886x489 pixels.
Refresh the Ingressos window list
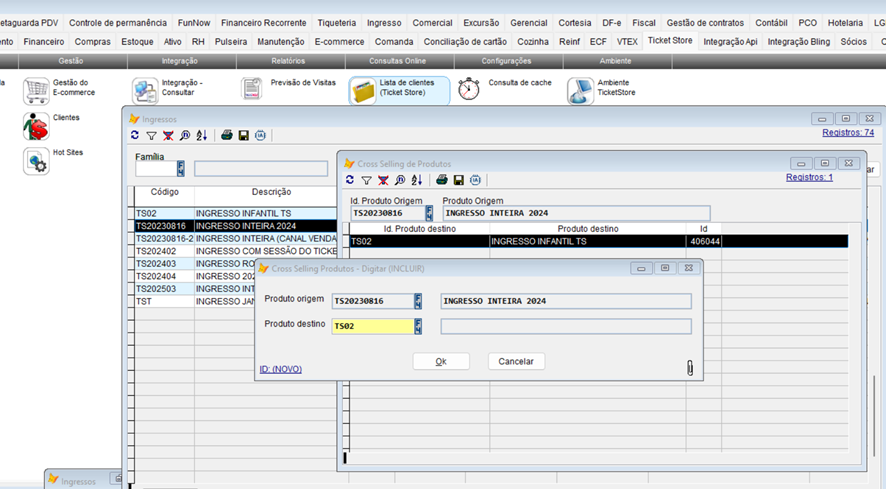click(x=135, y=135)
